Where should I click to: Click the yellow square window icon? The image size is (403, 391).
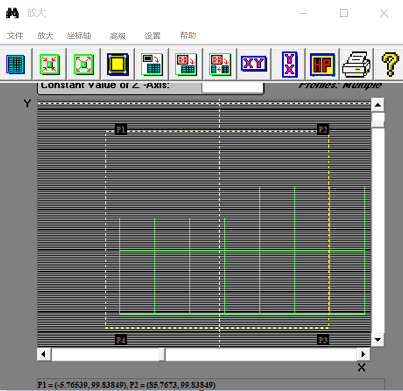[118, 64]
